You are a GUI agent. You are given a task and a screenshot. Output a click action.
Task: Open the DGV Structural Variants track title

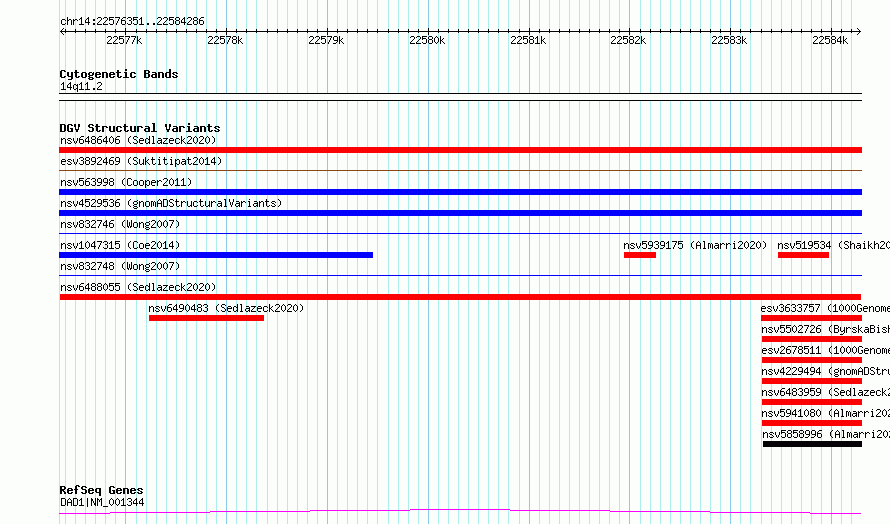140,128
